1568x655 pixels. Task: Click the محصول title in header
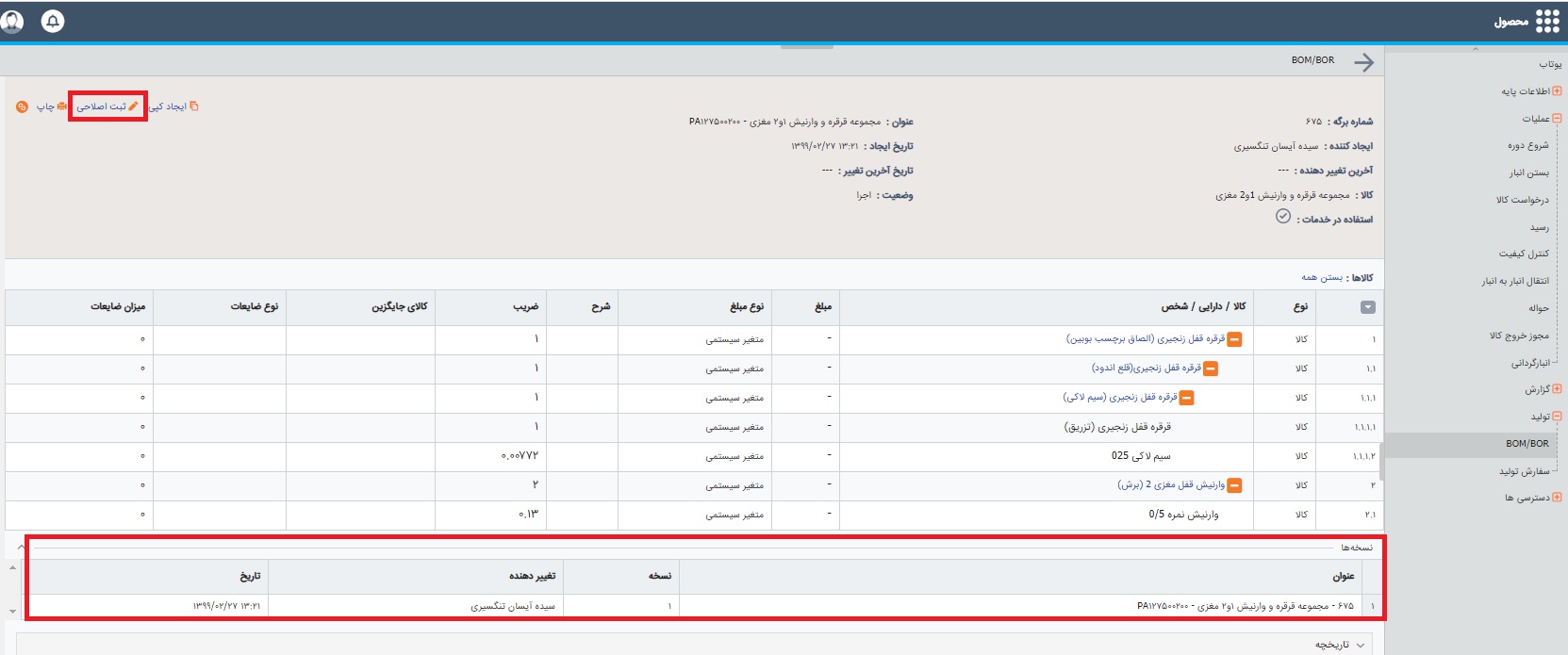pyautogui.click(x=1511, y=22)
